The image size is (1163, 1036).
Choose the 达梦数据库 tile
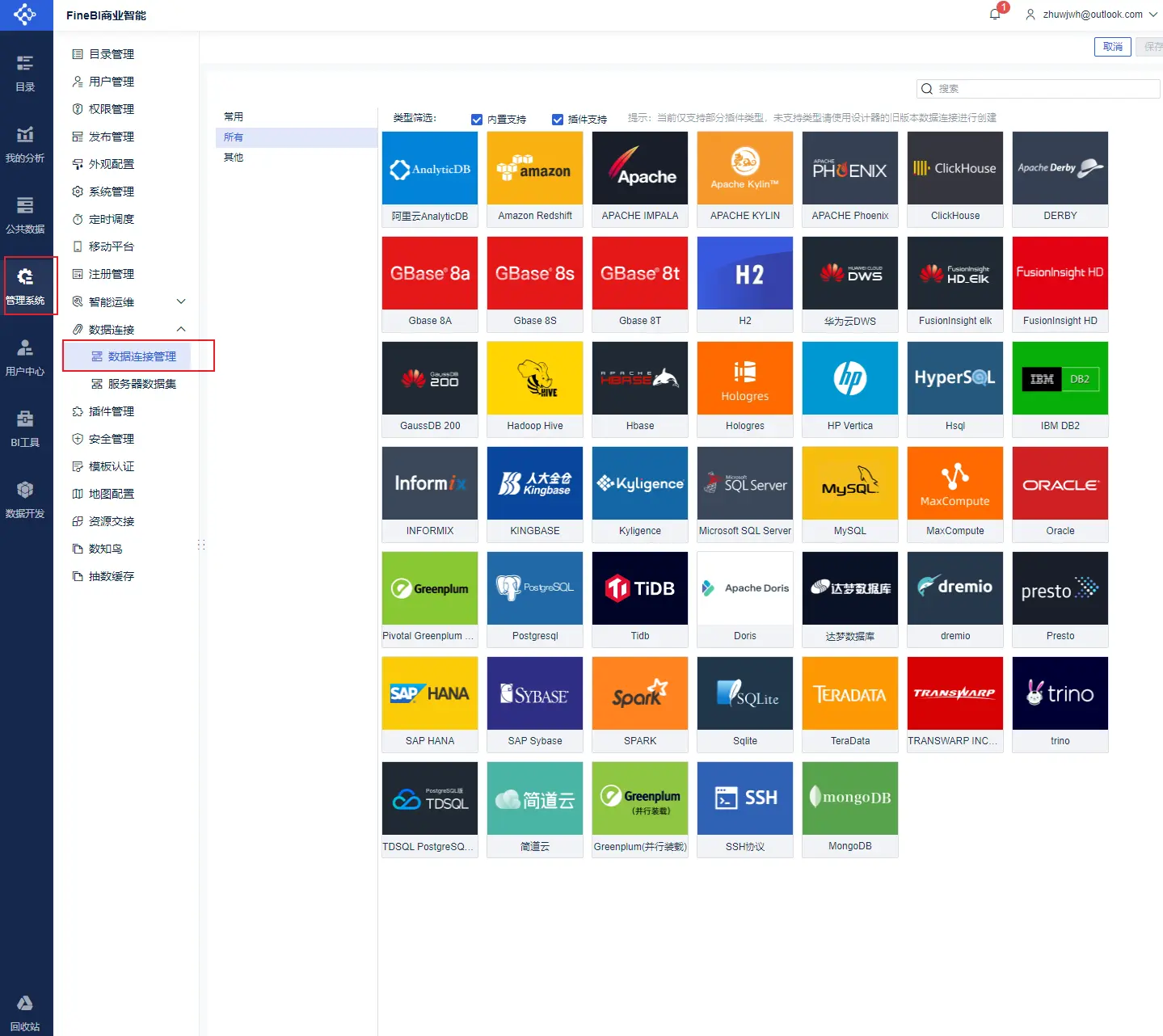(850, 599)
